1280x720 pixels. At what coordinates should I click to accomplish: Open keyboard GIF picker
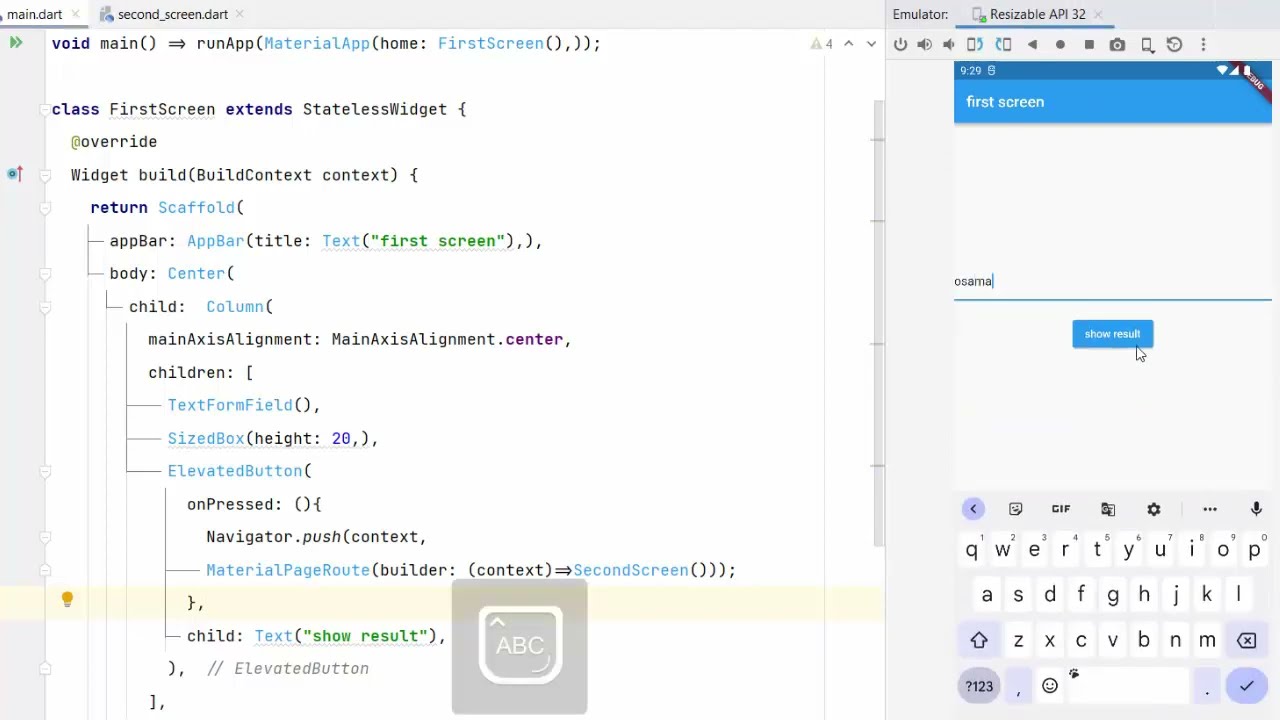pos(1061,509)
